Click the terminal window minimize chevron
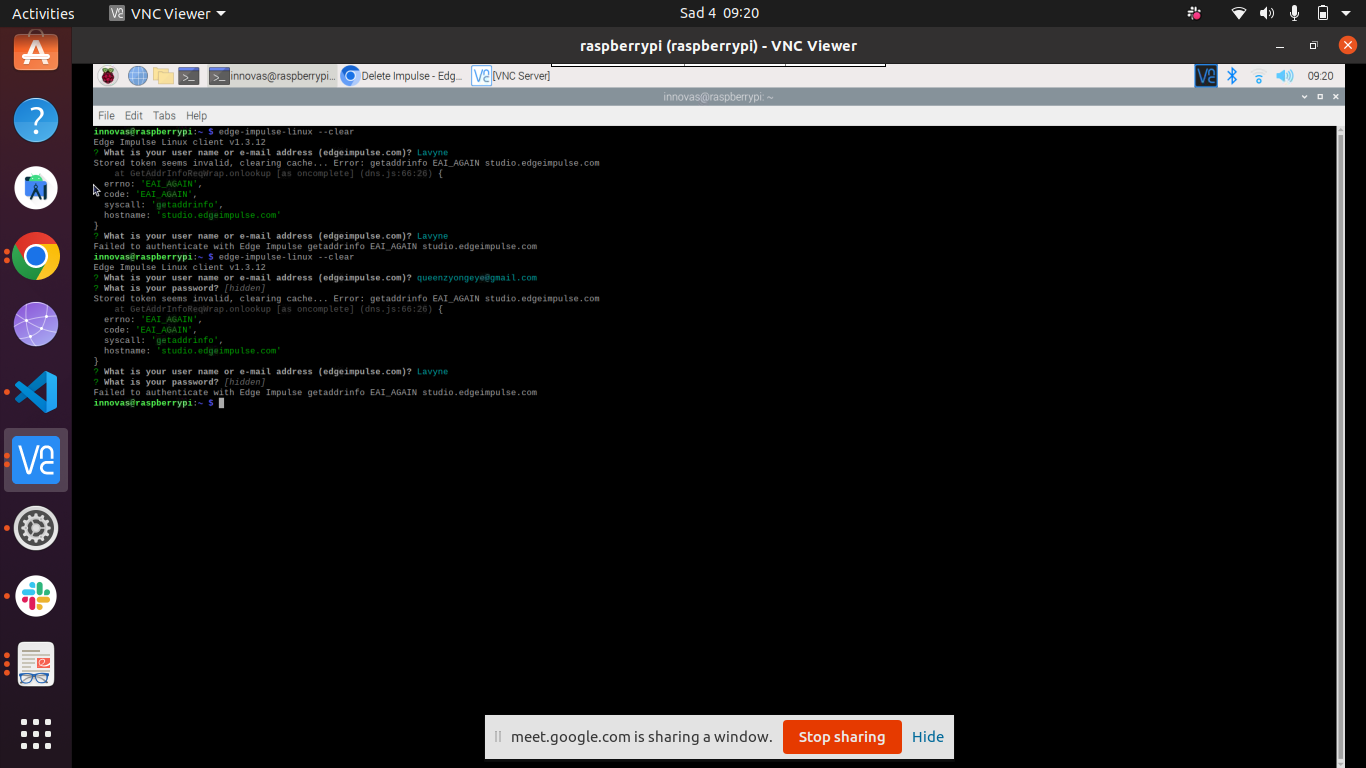Screen dimensions: 1366x768 click(1304, 97)
